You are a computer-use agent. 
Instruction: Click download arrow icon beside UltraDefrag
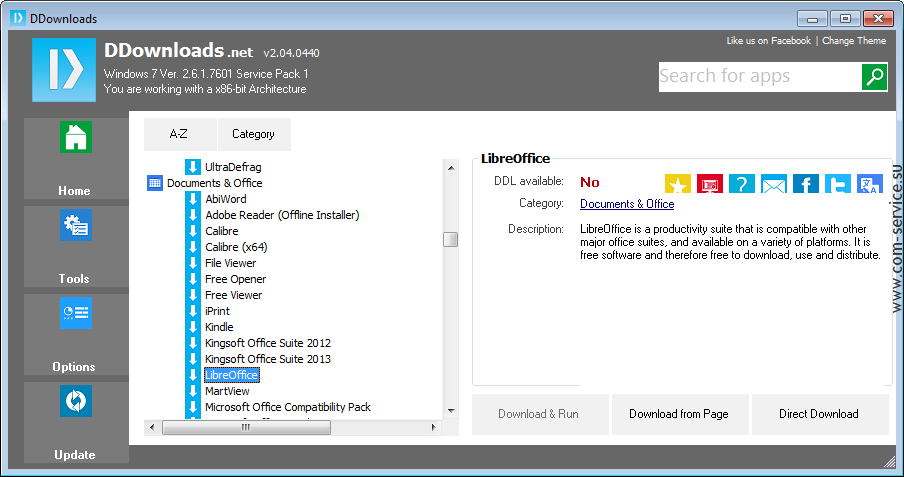click(193, 167)
